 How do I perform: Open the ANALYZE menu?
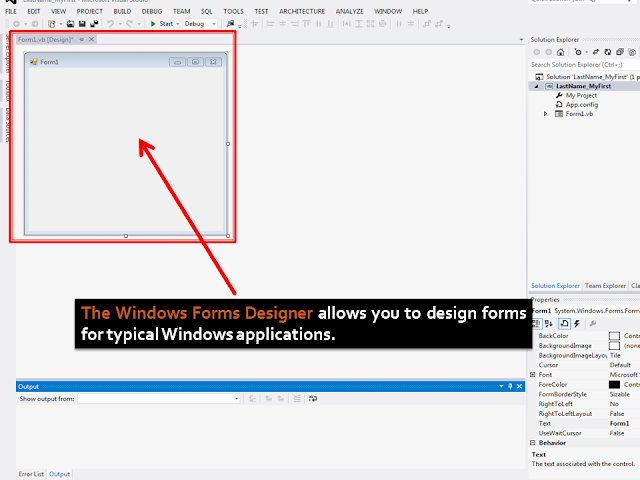[349, 11]
